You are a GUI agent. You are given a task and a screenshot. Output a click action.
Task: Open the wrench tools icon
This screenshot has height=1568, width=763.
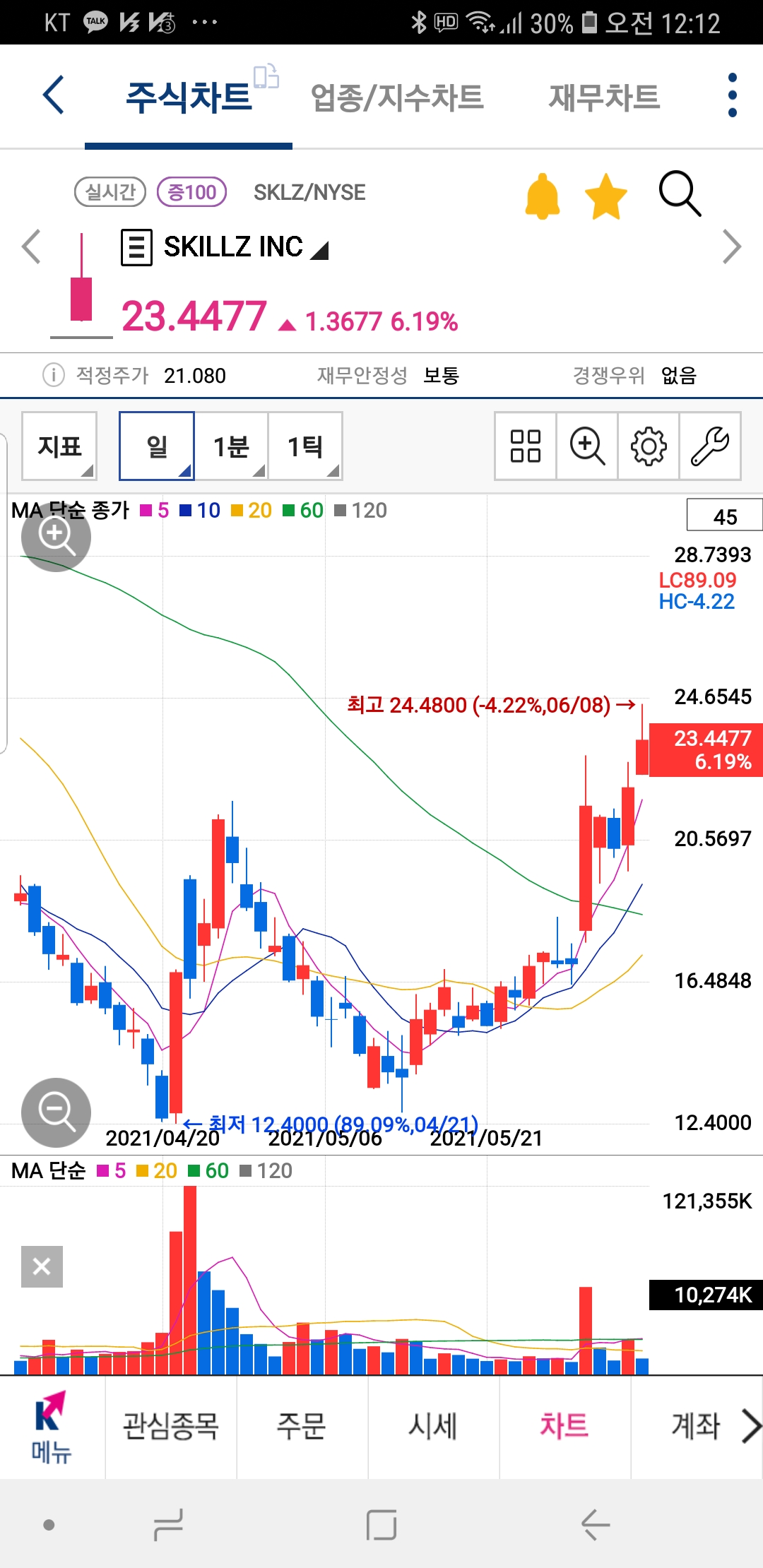(710, 446)
